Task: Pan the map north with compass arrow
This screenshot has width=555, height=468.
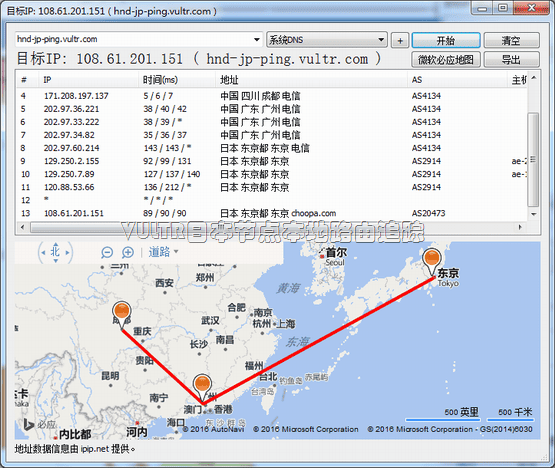Action: click(x=56, y=244)
